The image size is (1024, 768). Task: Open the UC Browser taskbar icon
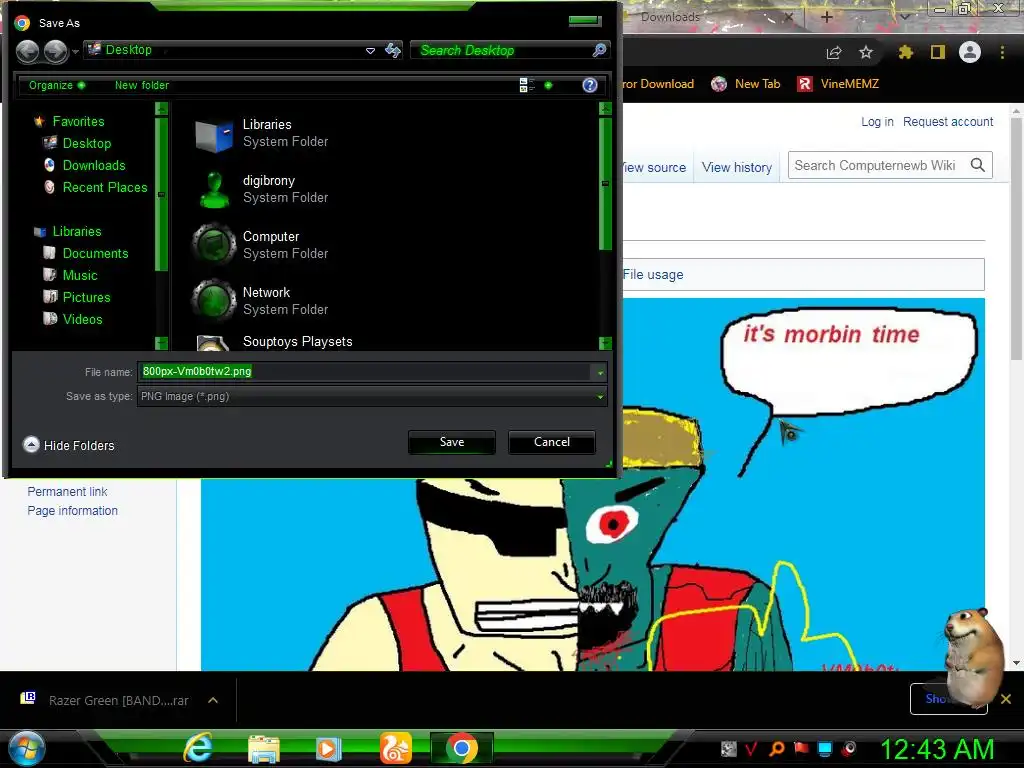pos(396,748)
